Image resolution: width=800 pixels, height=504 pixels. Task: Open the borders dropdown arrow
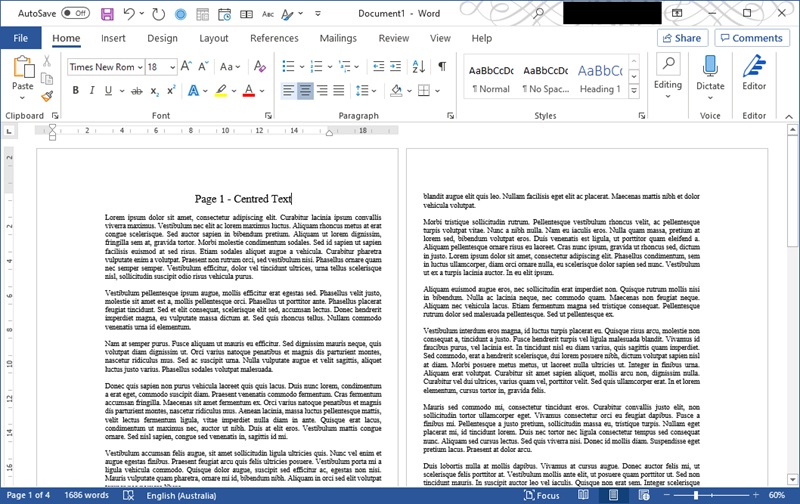tap(437, 91)
